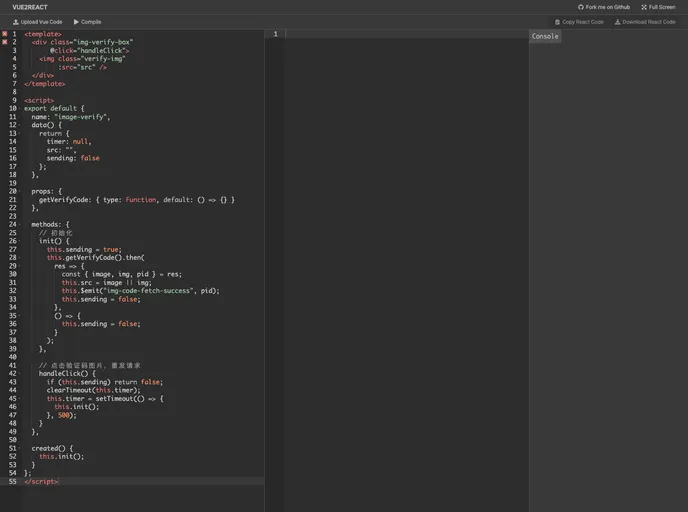Image resolution: width=688 pixels, height=512 pixels.
Task: Collapse setTimeout fold at line 45
Action: coord(19,399)
